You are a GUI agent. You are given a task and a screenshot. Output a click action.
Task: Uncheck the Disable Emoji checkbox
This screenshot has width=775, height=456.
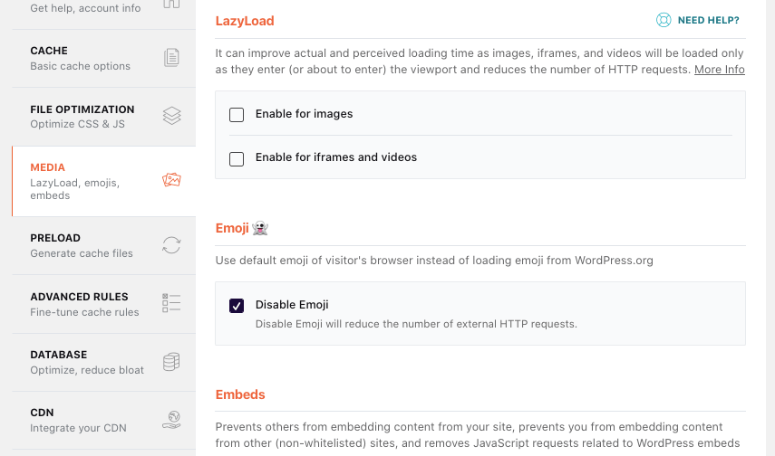[x=237, y=306]
